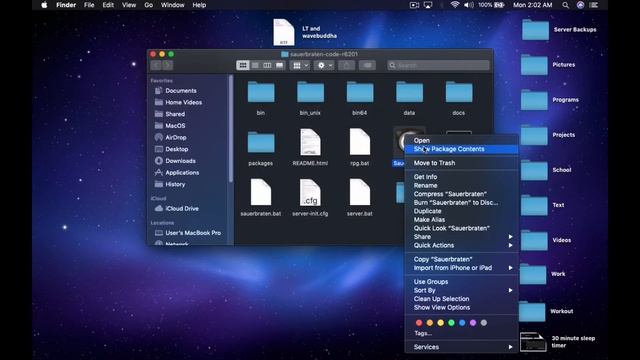Apply the green tag color
The height and width of the screenshot is (360, 640).
(451, 323)
